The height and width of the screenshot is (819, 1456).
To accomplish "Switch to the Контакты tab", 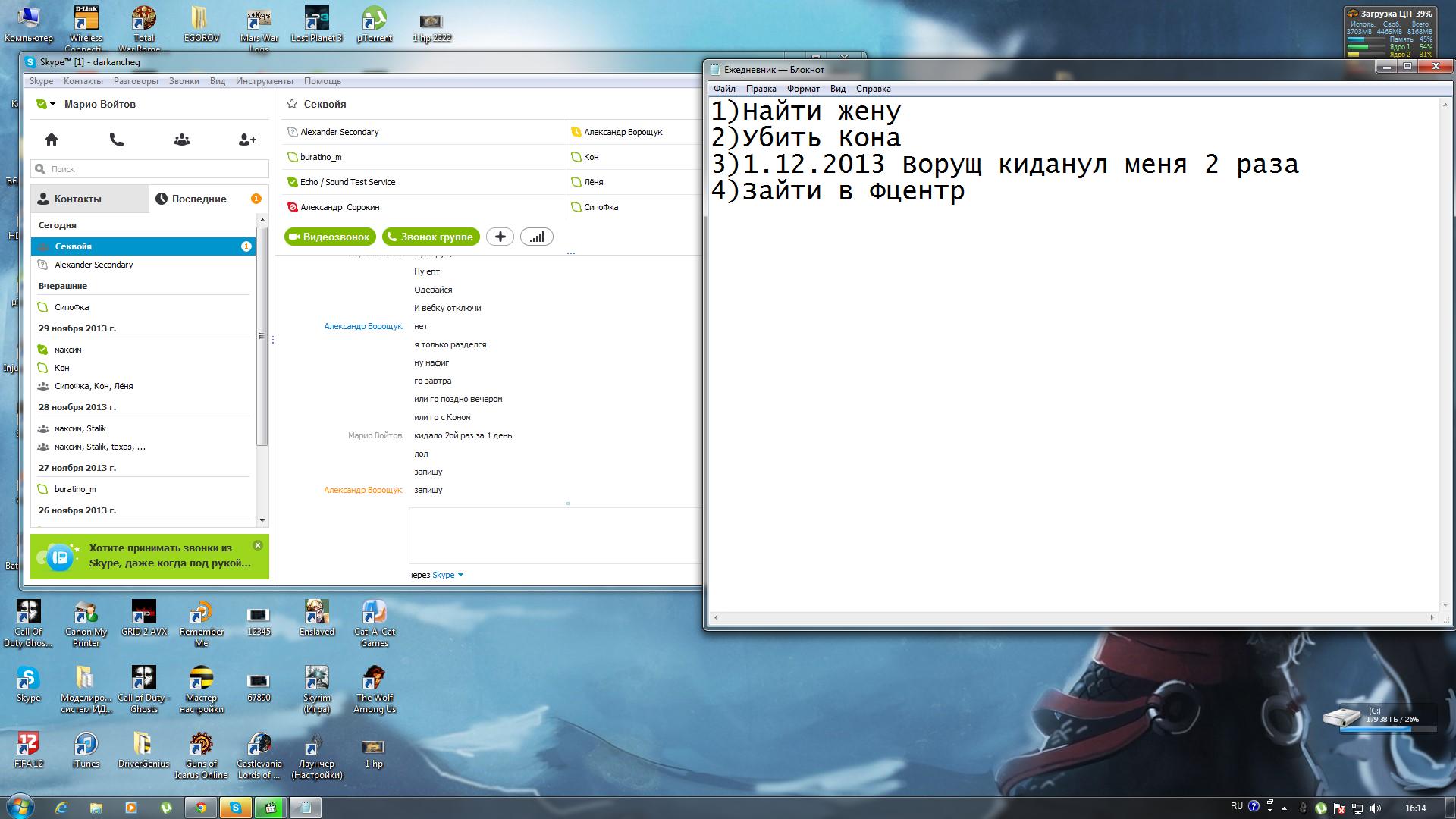I will (89, 199).
